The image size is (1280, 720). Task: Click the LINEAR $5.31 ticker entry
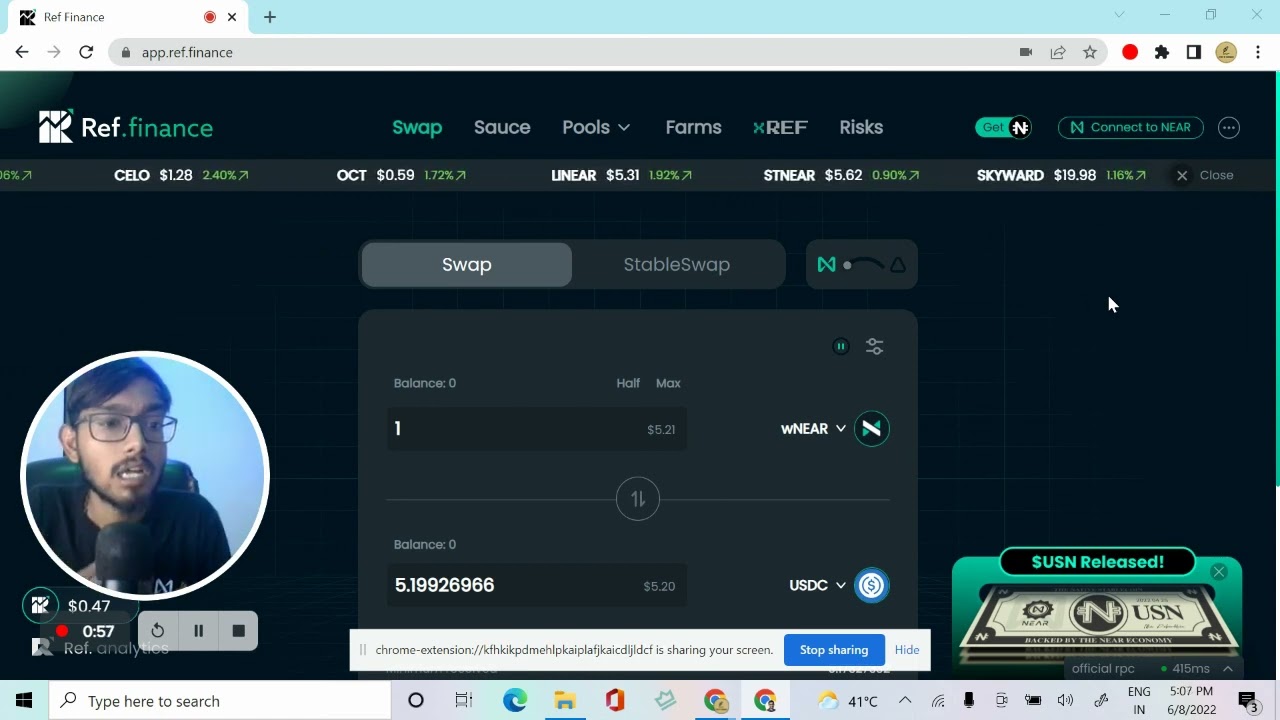pos(621,175)
